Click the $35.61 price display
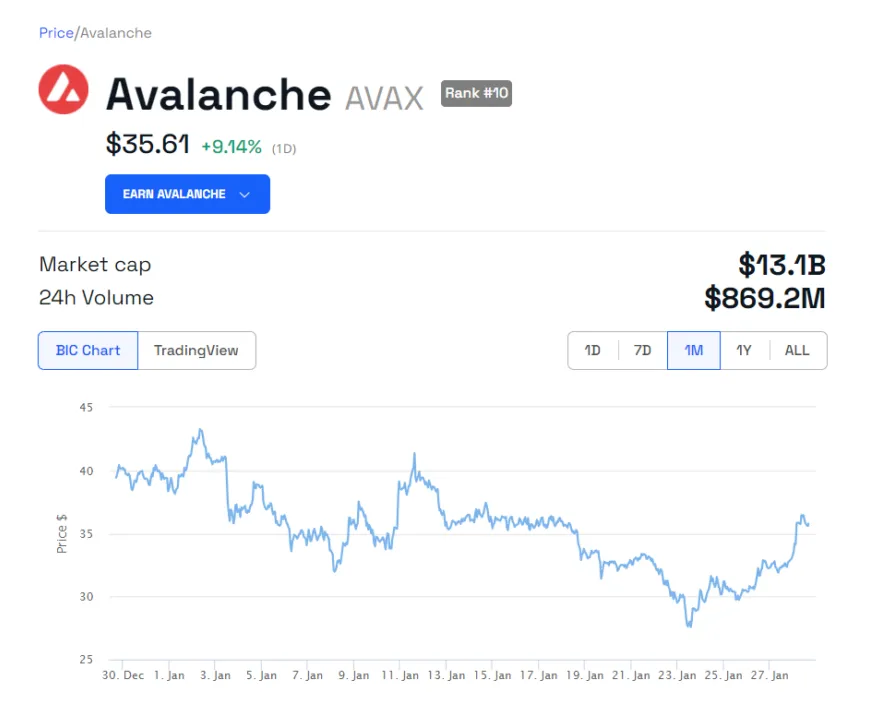 point(148,145)
